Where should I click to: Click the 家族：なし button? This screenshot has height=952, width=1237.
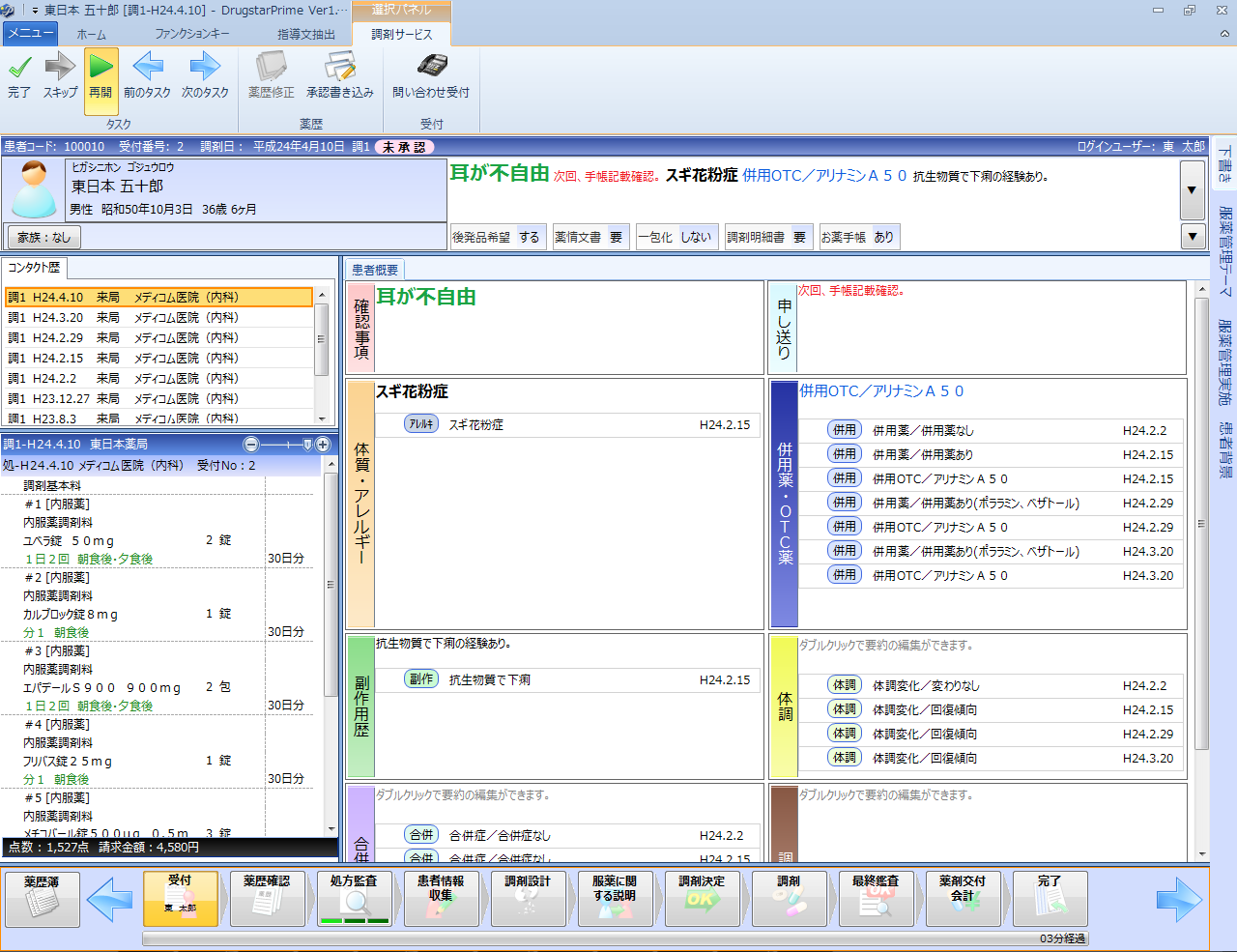[44, 237]
